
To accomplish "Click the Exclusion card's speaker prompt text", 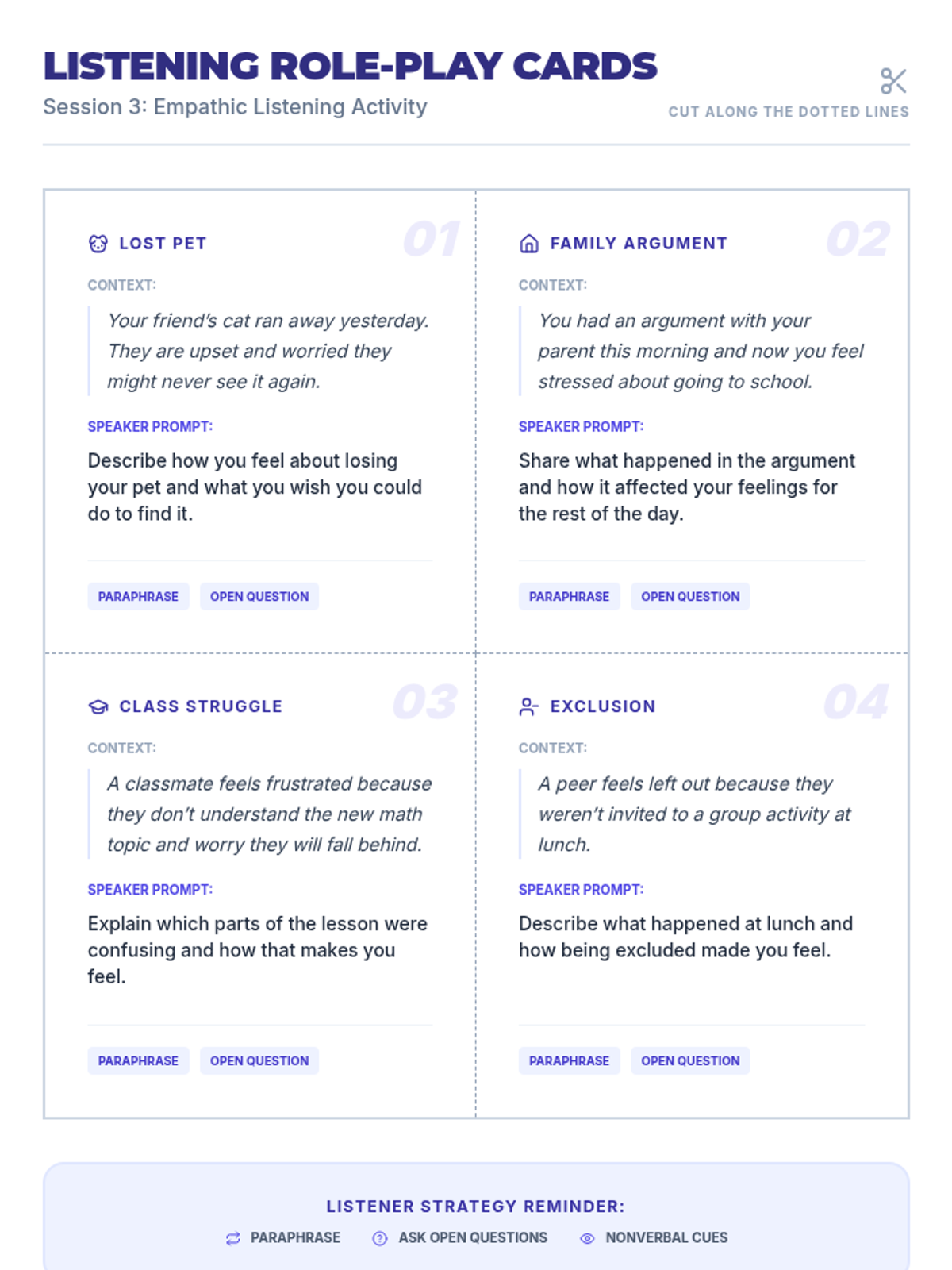I will (685, 937).
